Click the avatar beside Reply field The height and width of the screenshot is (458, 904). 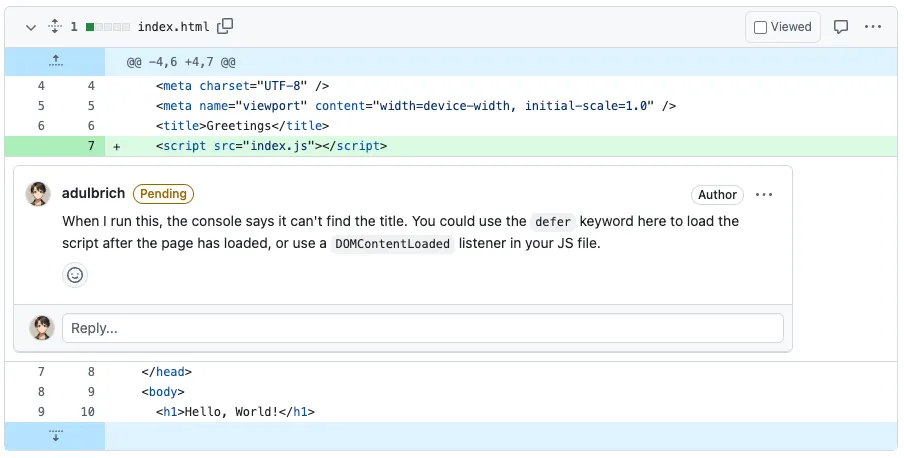42,328
